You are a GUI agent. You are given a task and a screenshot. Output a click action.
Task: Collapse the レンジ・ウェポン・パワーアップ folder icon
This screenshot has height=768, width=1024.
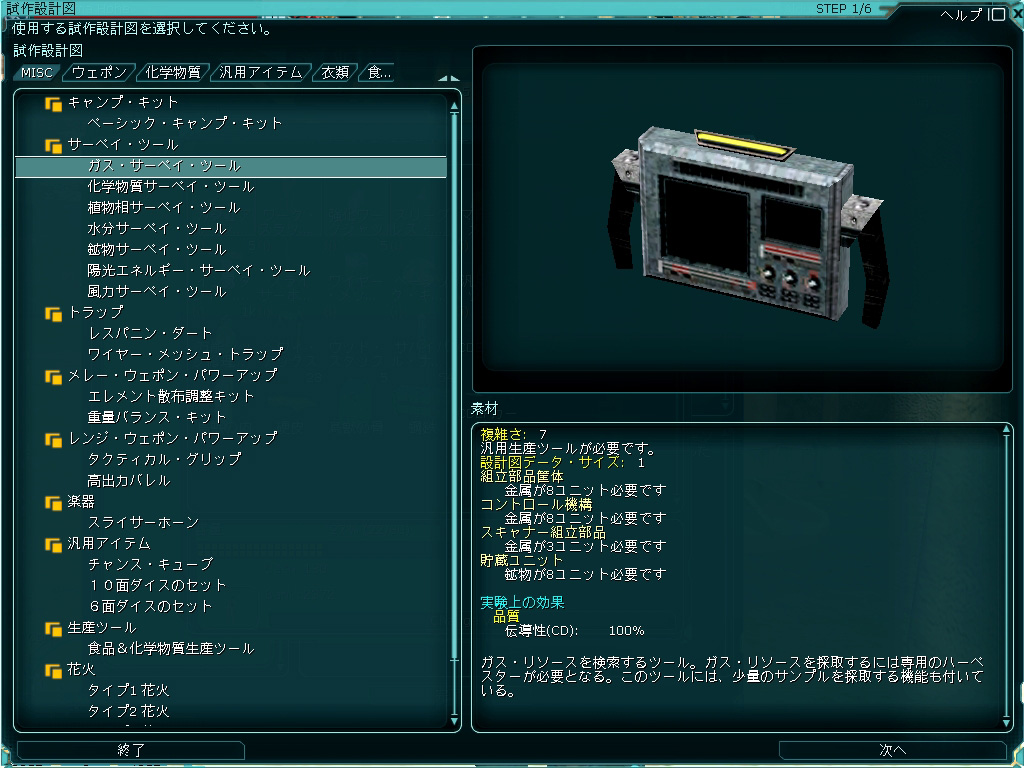[x=53, y=440]
